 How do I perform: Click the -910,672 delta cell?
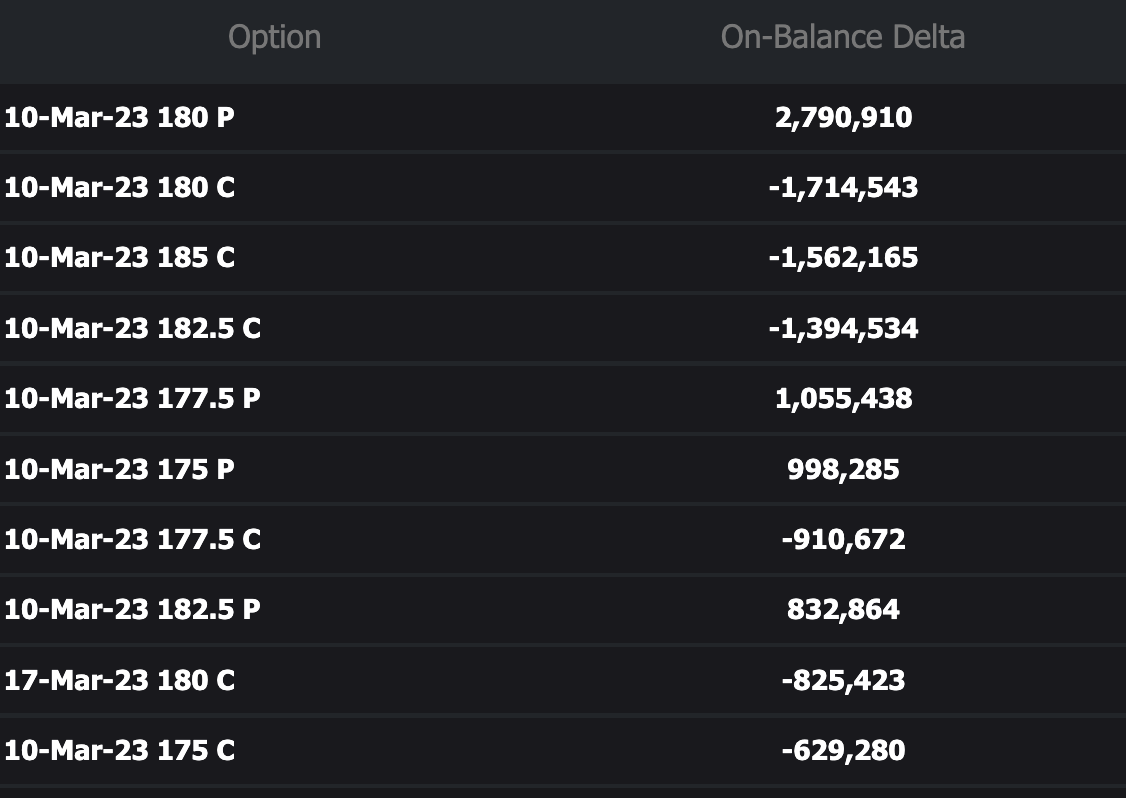tap(843, 540)
